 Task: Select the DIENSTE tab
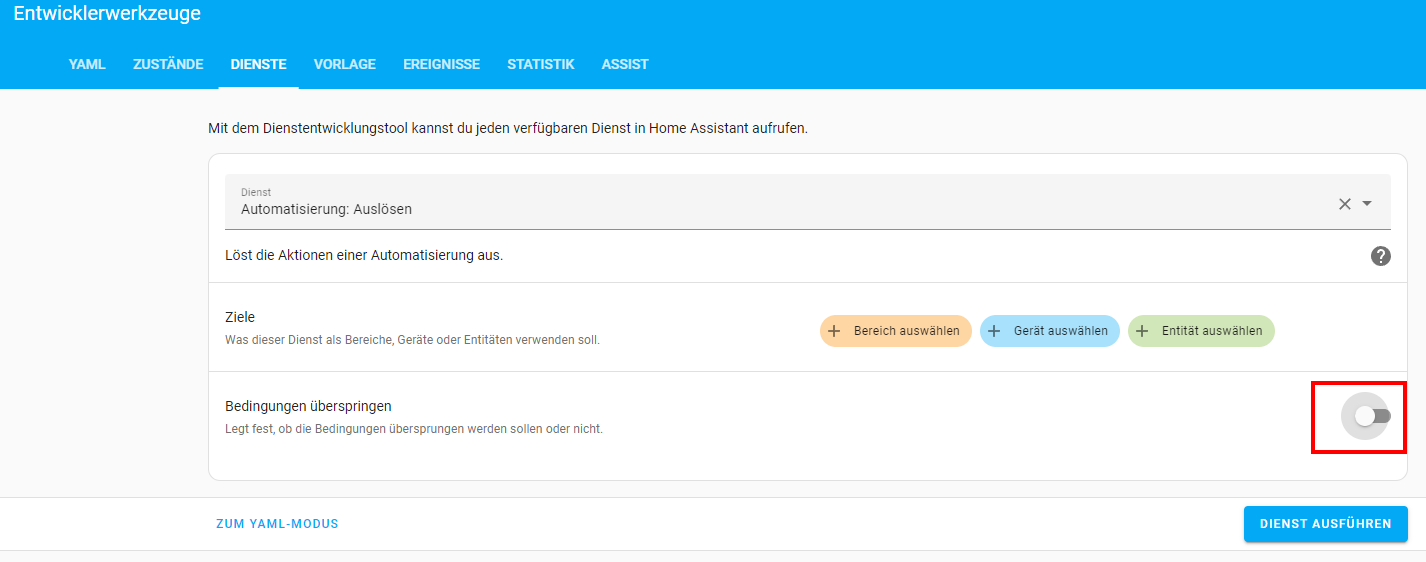click(258, 64)
